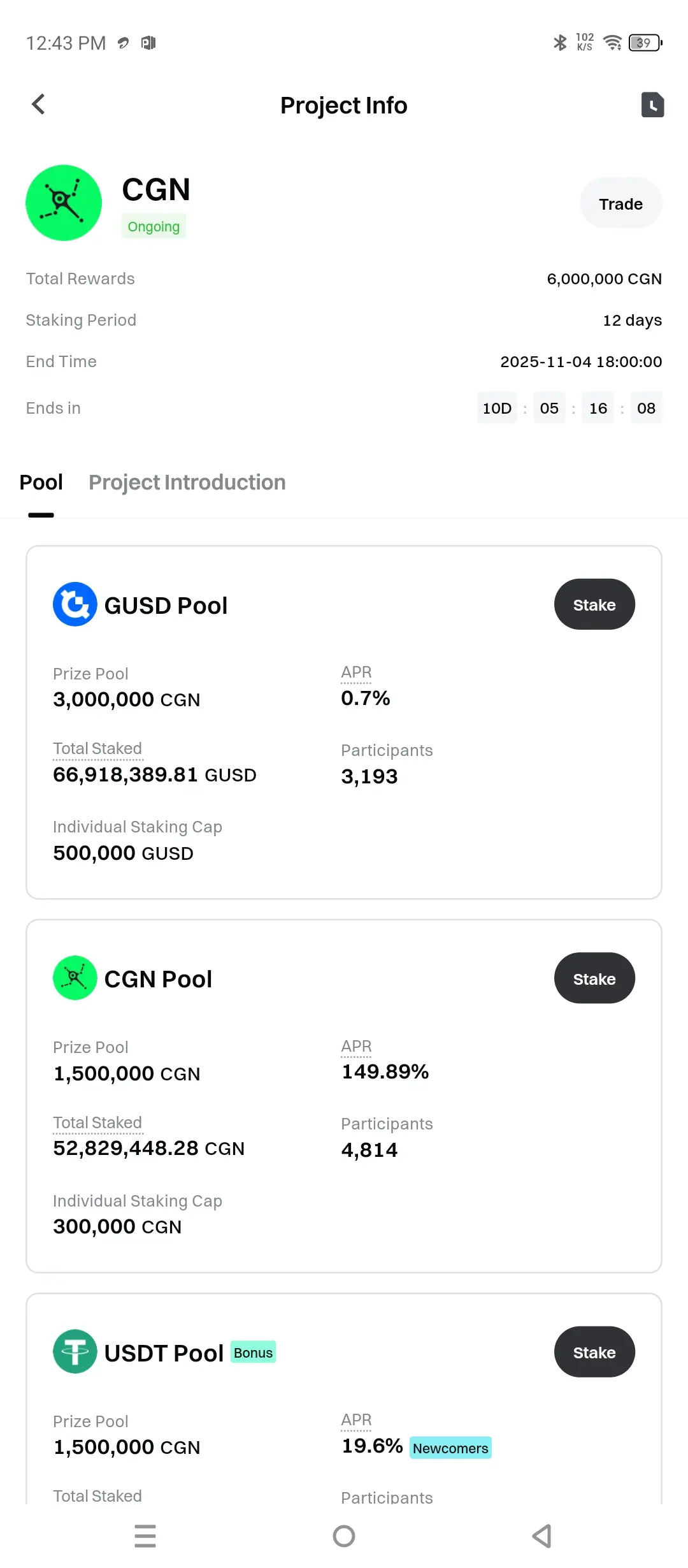Viewport: 688px width, 1568px height.
Task: Open staking history clock icon
Action: click(x=652, y=105)
